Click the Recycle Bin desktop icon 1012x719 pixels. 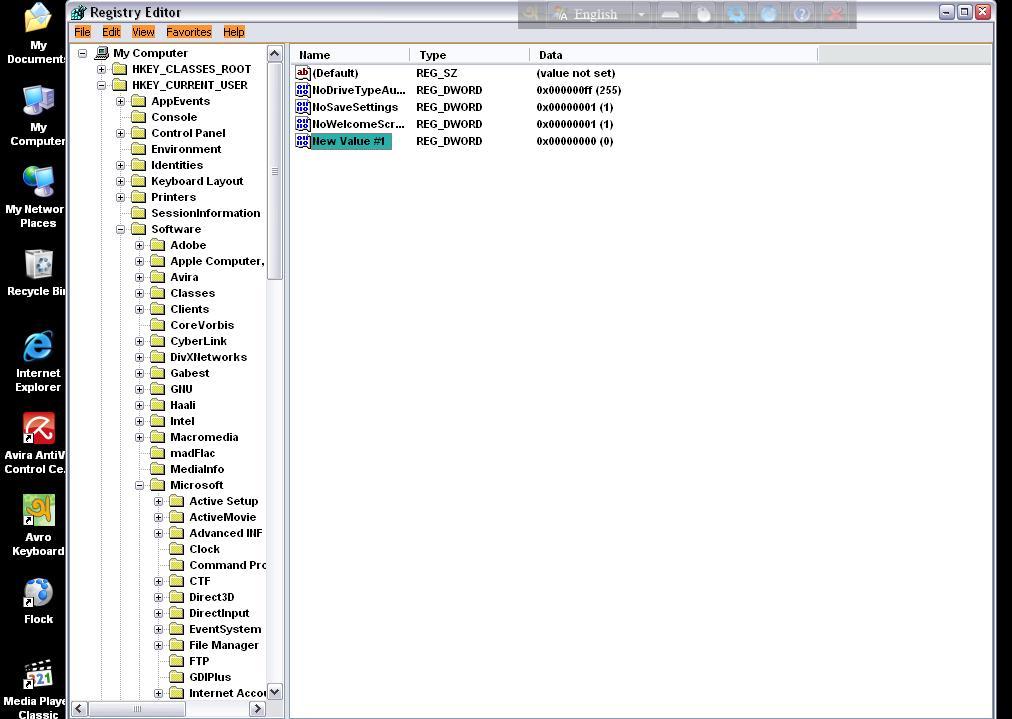click(x=38, y=265)
